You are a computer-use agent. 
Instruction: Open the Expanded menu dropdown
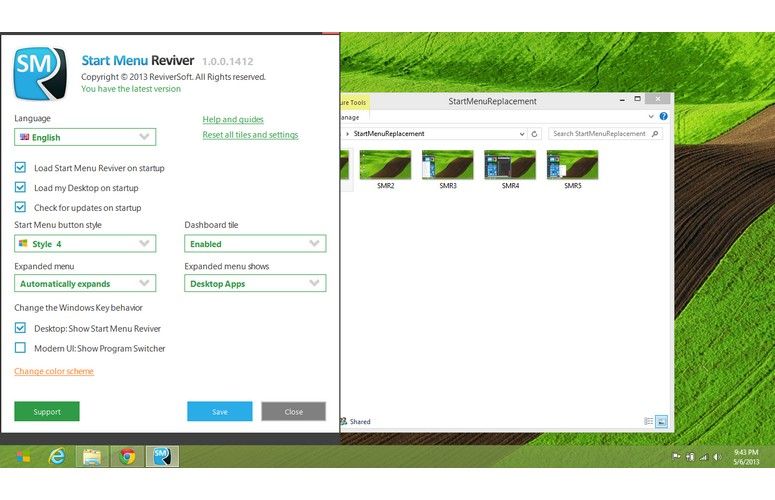point(85,284)
